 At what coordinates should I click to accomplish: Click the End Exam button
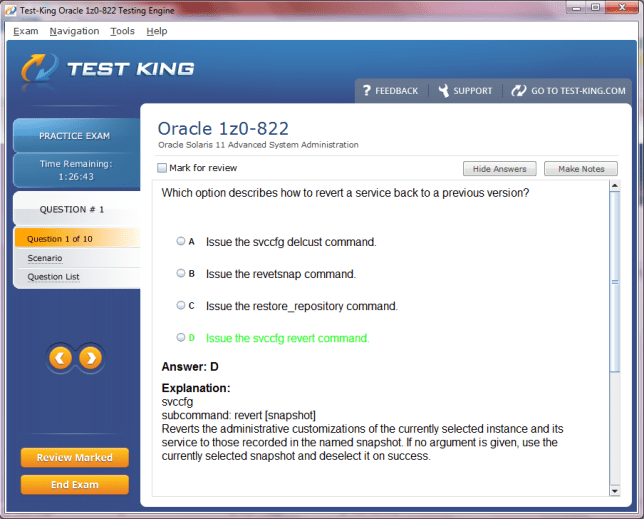[x=75, y=485]
